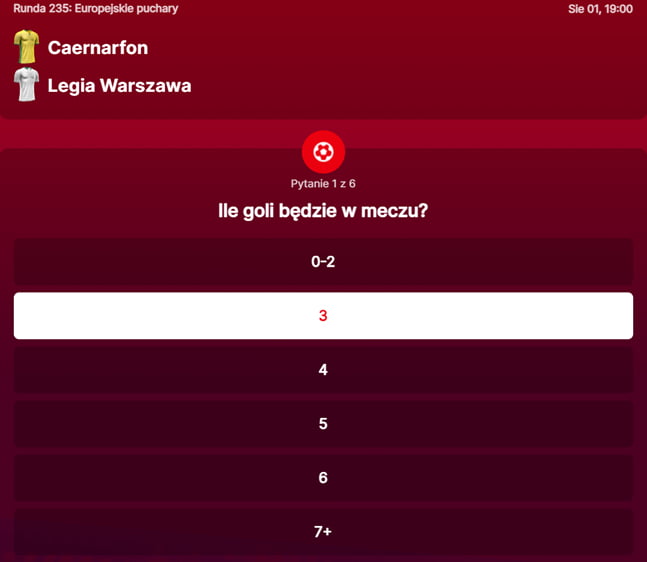This screenshot has height=562, width=647.
Task: Click the word Pytanie under the ball
Action: [310, 184]
